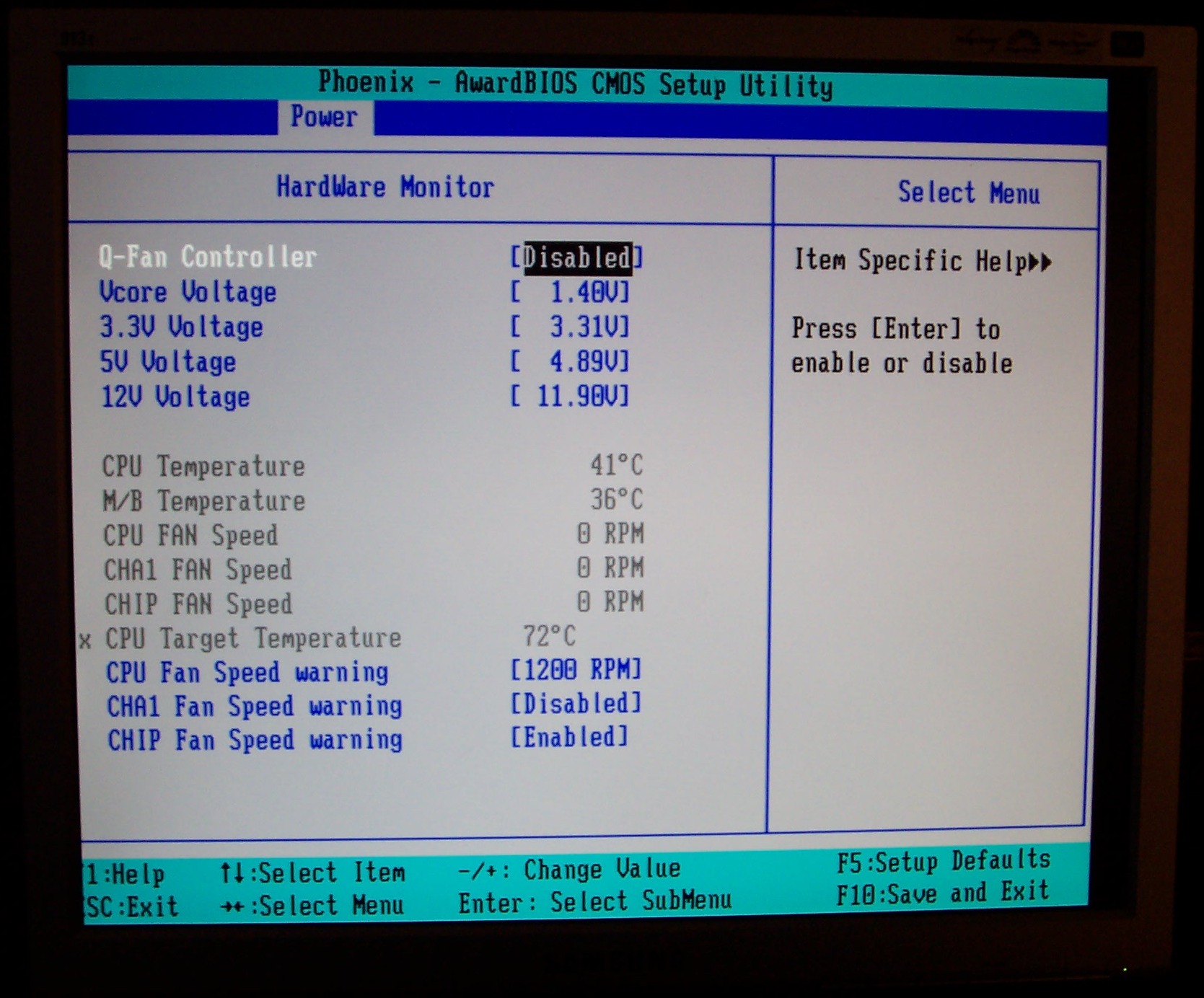Click the 'Press [Enter] to' help line

(897, 329)
